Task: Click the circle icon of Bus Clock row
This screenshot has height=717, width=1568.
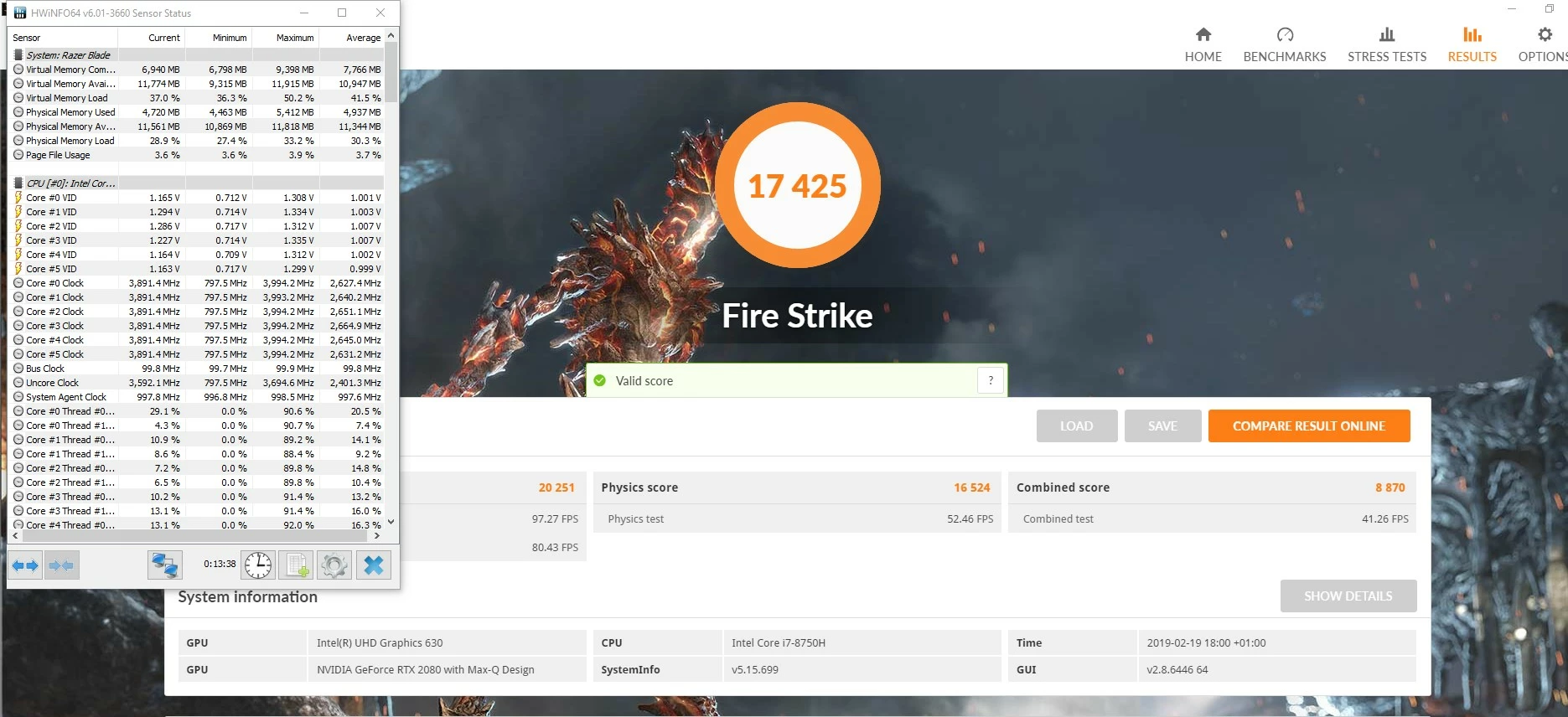Action: point(18,369)
